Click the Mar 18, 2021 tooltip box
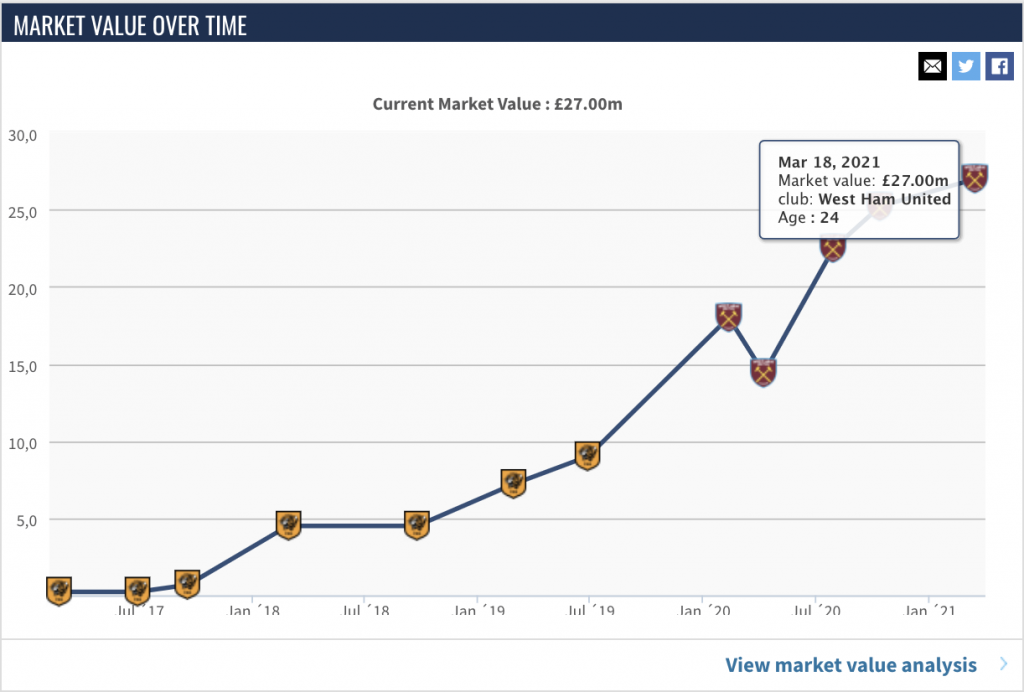Screen dimensions: 1024x692 tap(859, 190)
